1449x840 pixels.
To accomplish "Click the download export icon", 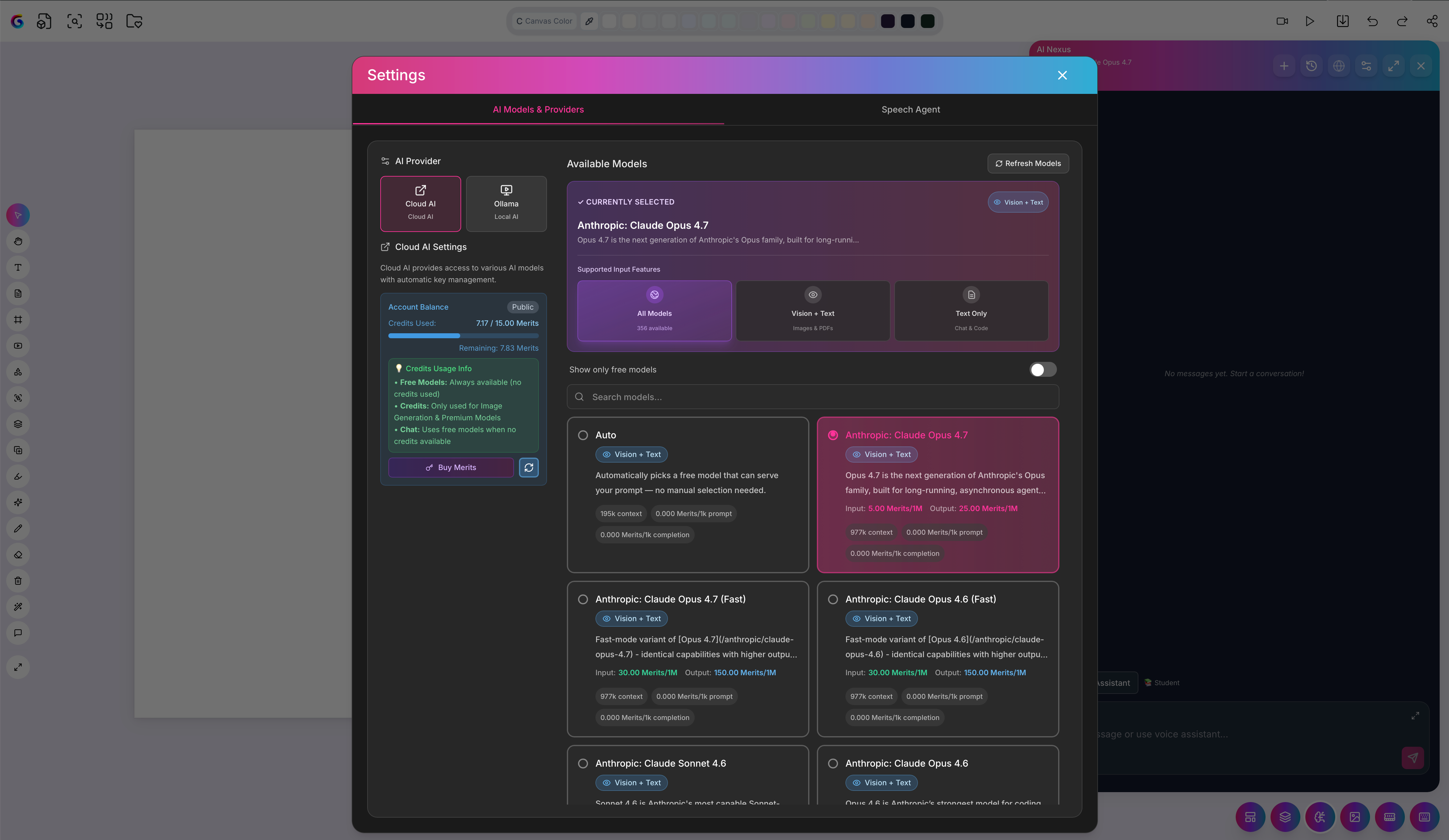I will [x=1343, y=21].
